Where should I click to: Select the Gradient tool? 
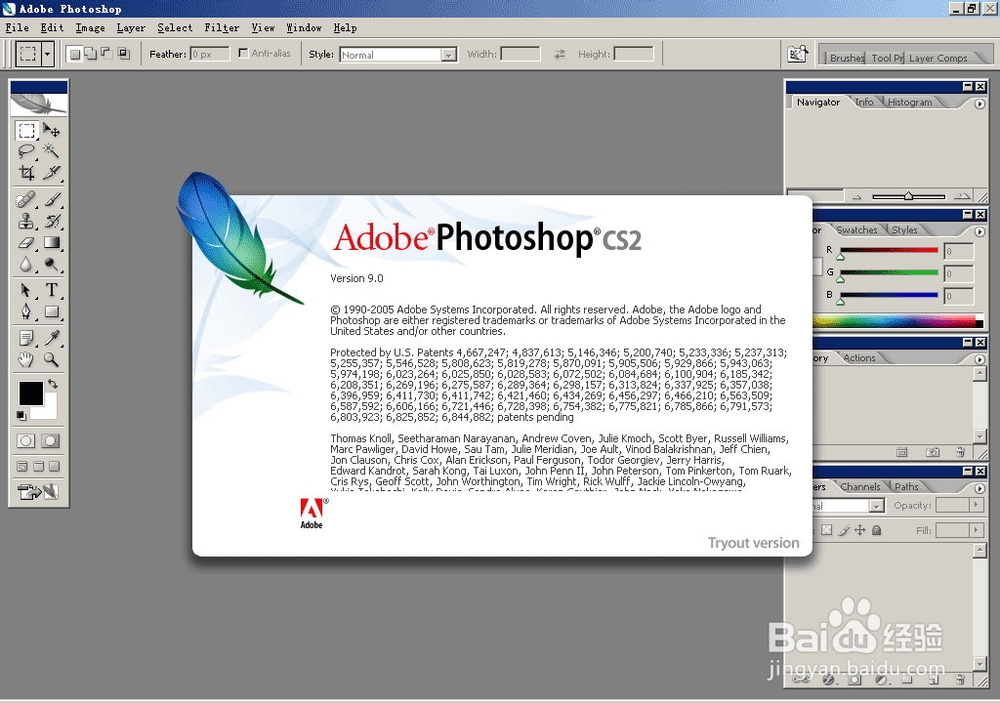[52, 242]
